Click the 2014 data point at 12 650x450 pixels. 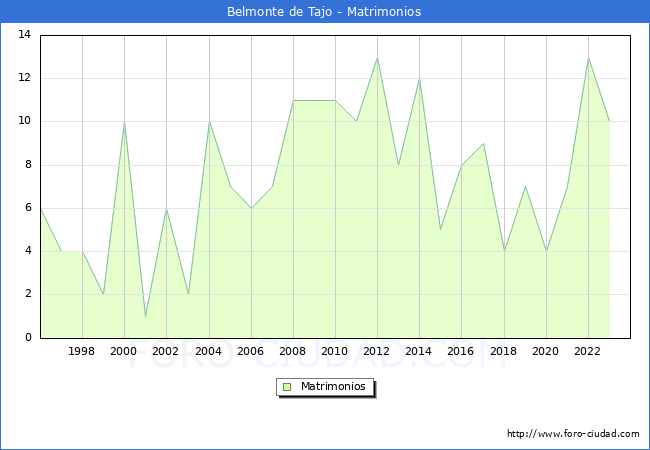(420, 79)
